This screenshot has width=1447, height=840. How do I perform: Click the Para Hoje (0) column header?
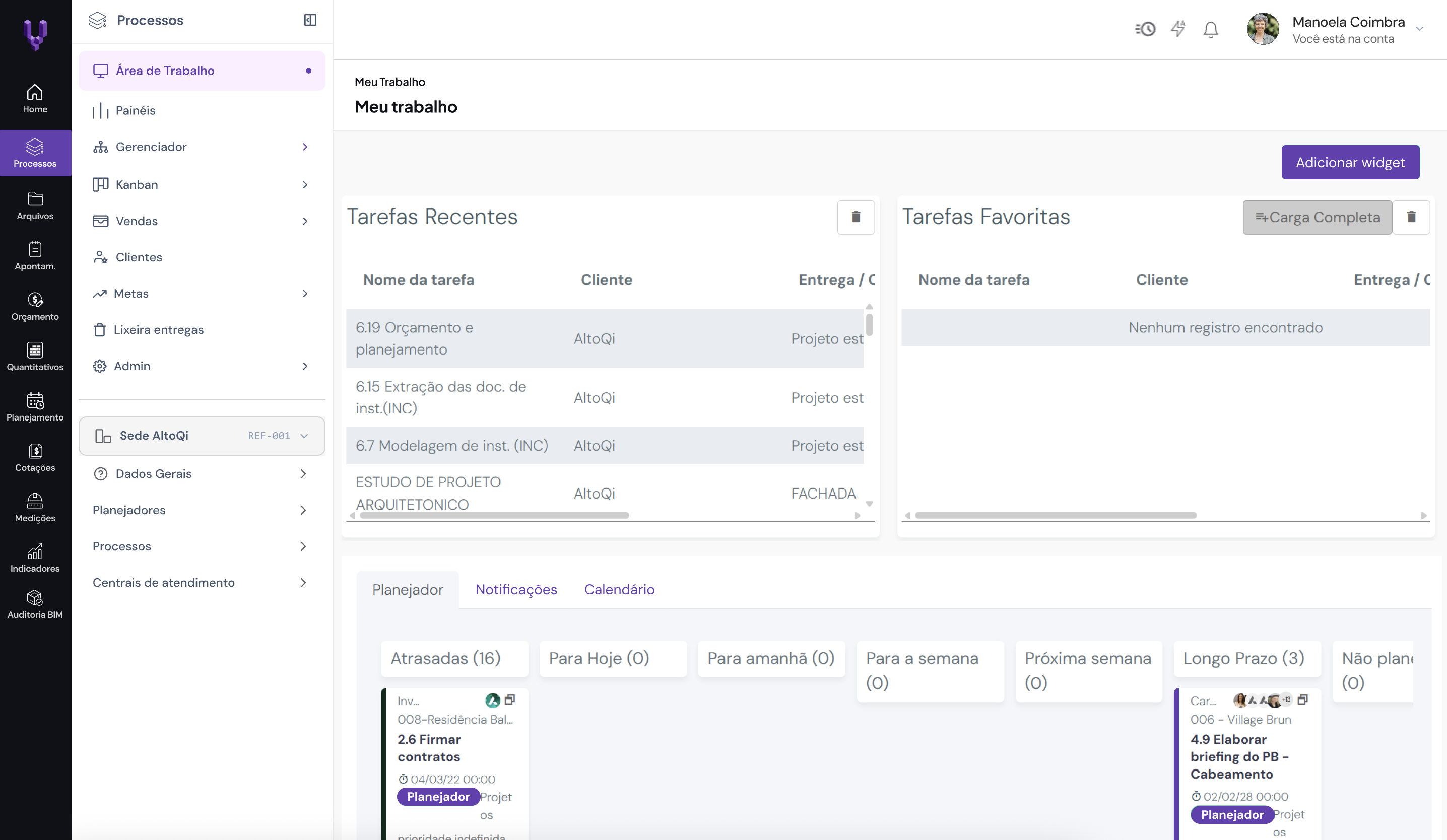coord(613,659)
